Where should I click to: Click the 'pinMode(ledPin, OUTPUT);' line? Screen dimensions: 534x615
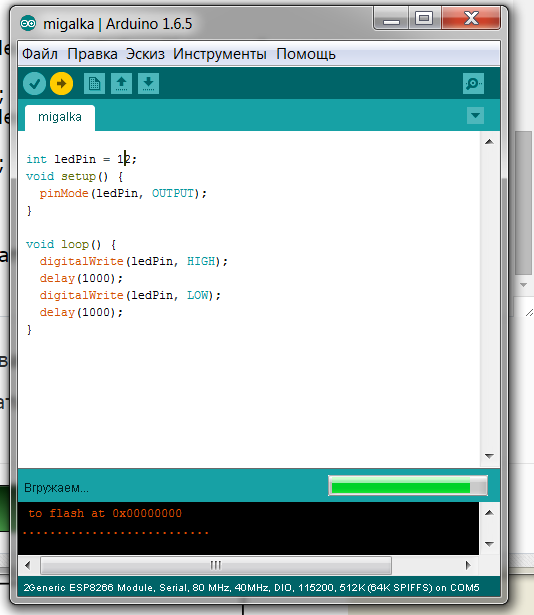pyautogui.click(x=123, y=193)
